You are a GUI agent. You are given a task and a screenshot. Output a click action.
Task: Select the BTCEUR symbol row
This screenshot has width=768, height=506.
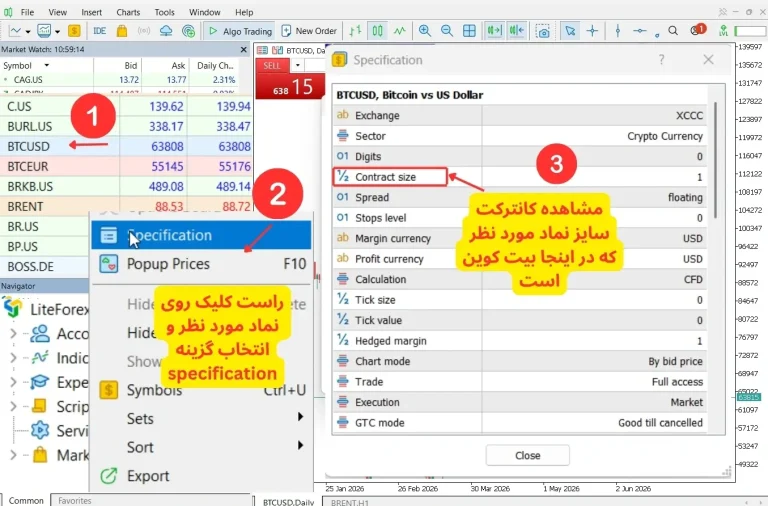click(126, 167)
